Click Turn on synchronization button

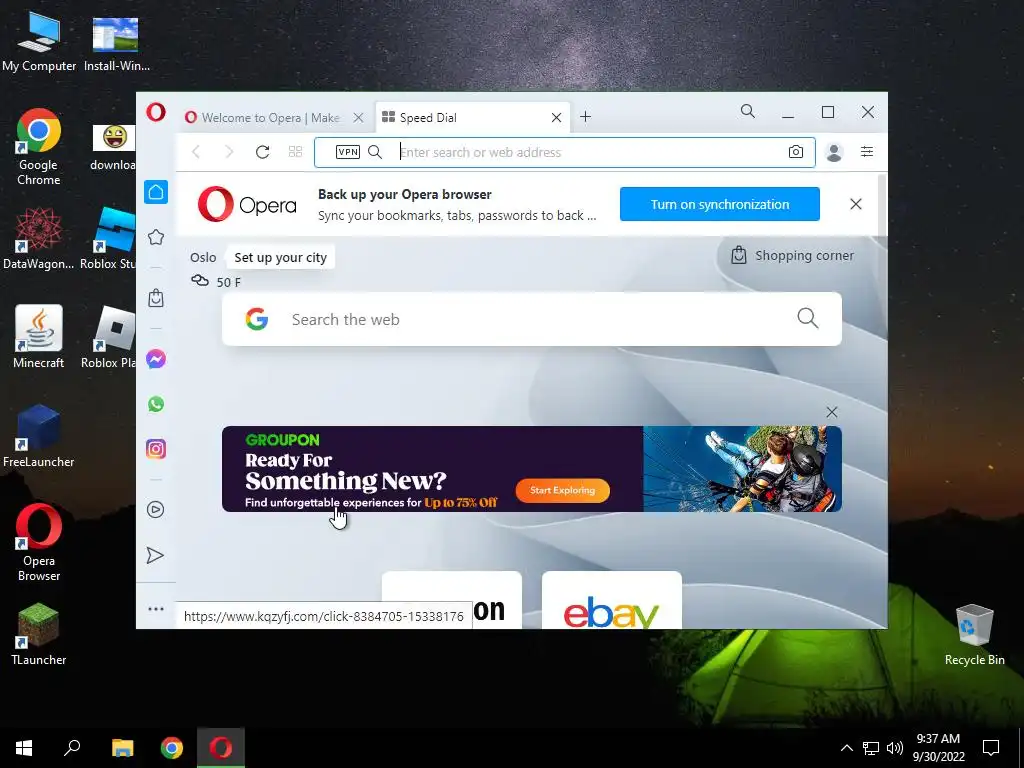[x=720, y=204]
